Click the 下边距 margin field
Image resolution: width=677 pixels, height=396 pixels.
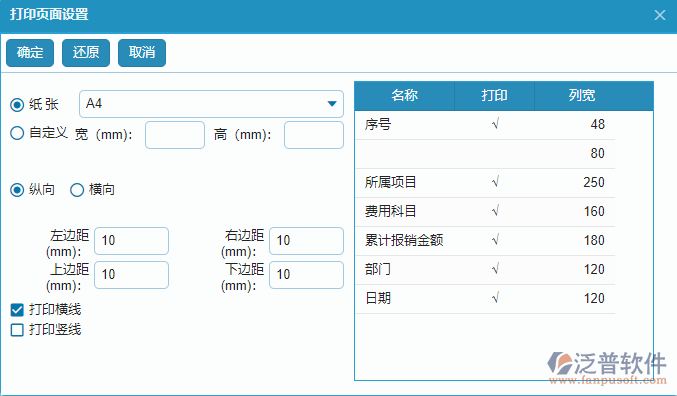307,275
